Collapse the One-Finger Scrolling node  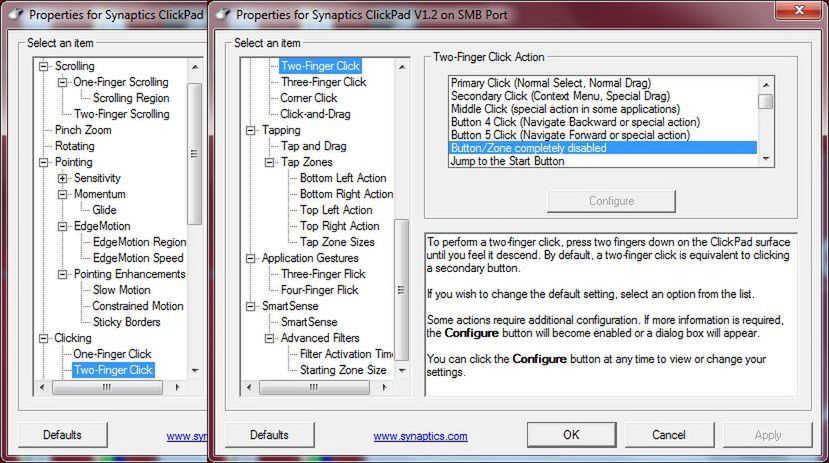[x=62, y=82]
